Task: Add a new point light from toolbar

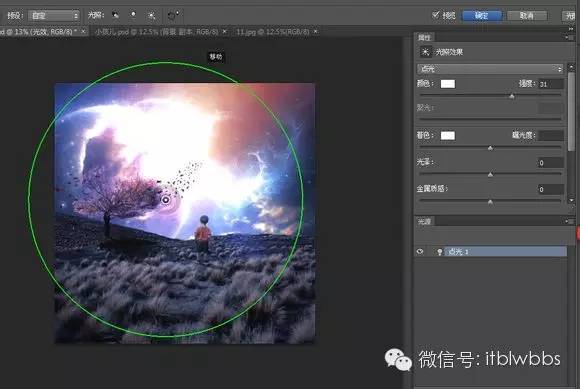Action: point(133,15)
